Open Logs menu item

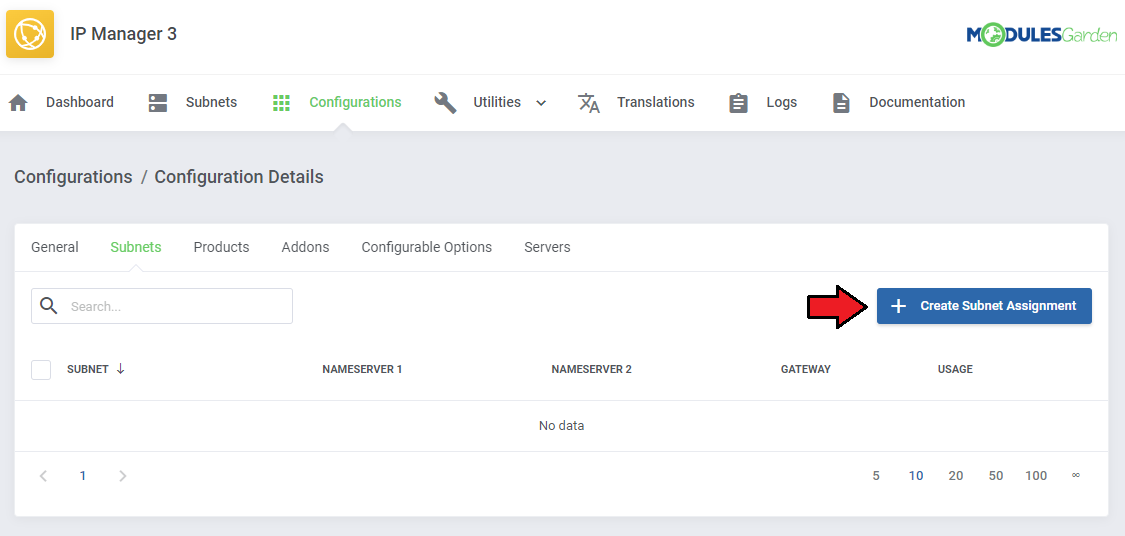pyautogui.click(x=781, y=103)
